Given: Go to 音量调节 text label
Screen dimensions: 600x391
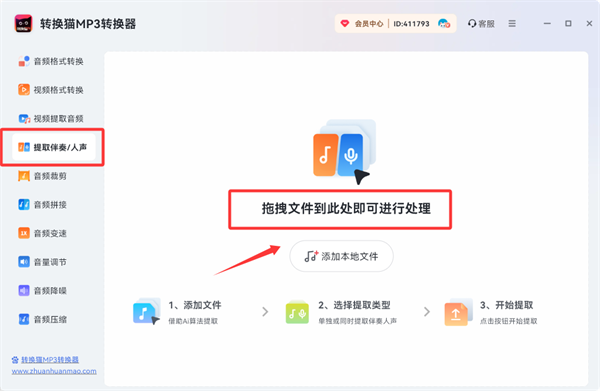Looking at the screenshot, I should [x=50, y=262].
